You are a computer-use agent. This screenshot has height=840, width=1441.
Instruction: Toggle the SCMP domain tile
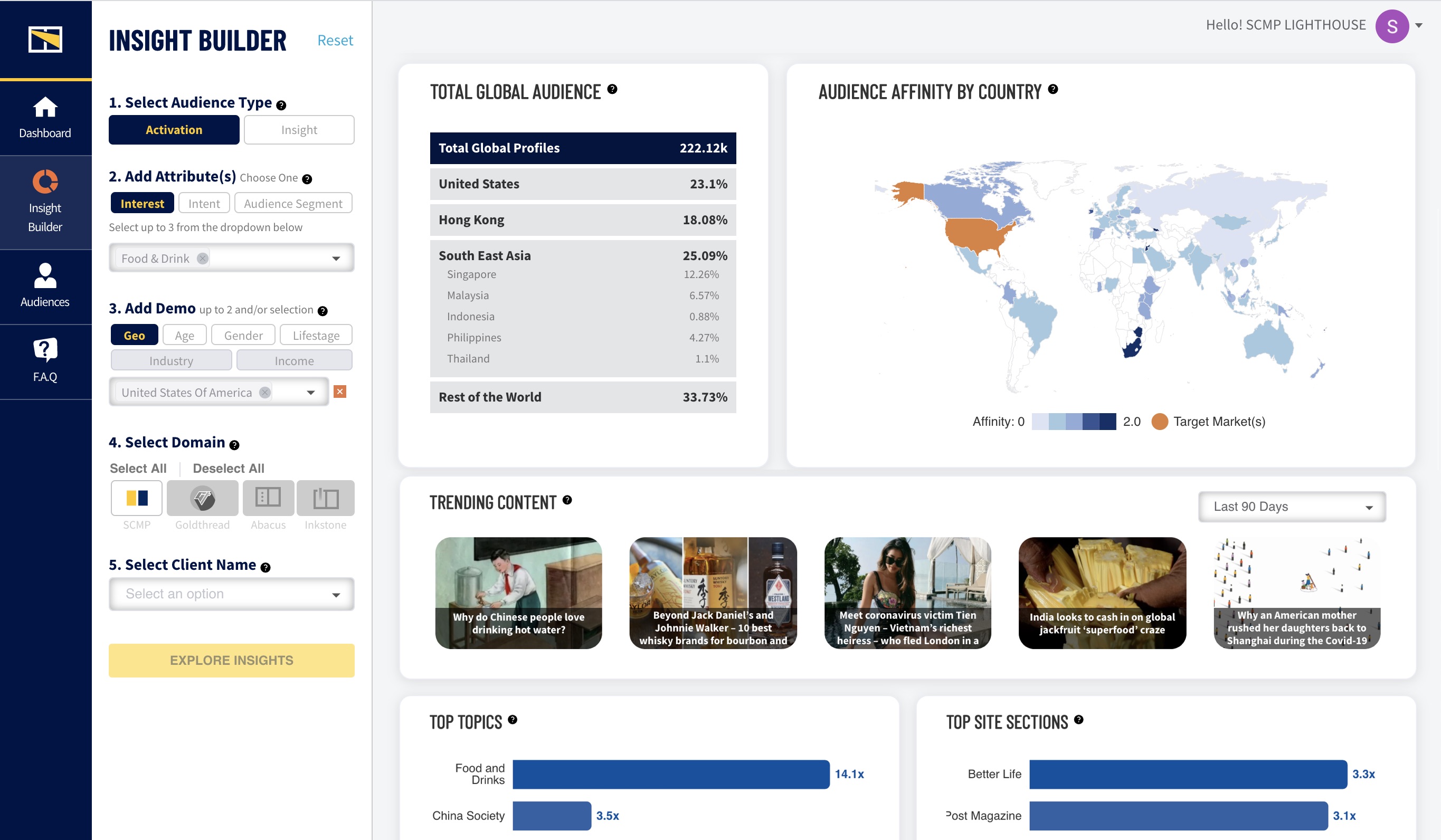(x=137, y=498)
